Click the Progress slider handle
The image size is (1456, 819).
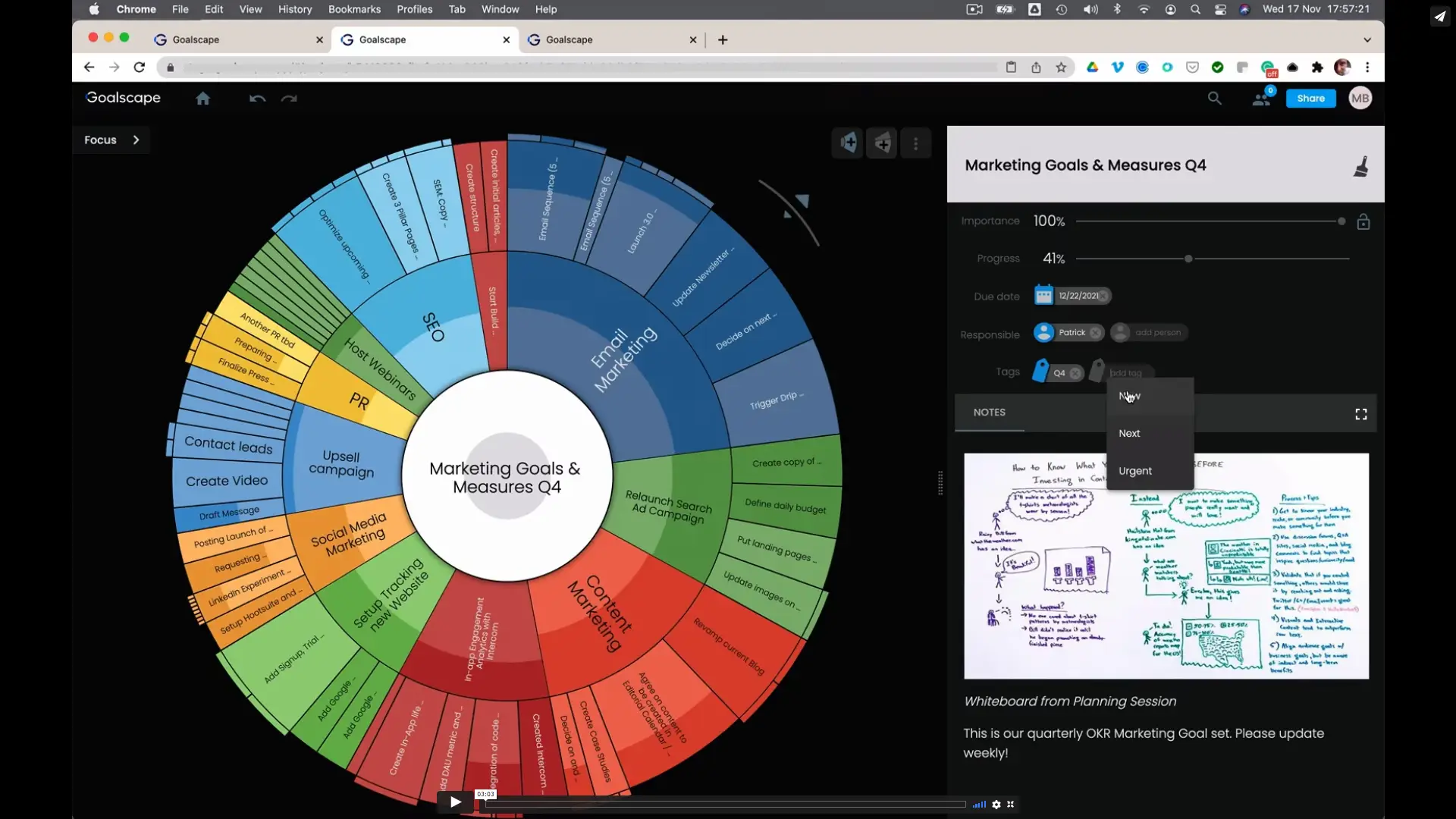[x=1188, y=259]
